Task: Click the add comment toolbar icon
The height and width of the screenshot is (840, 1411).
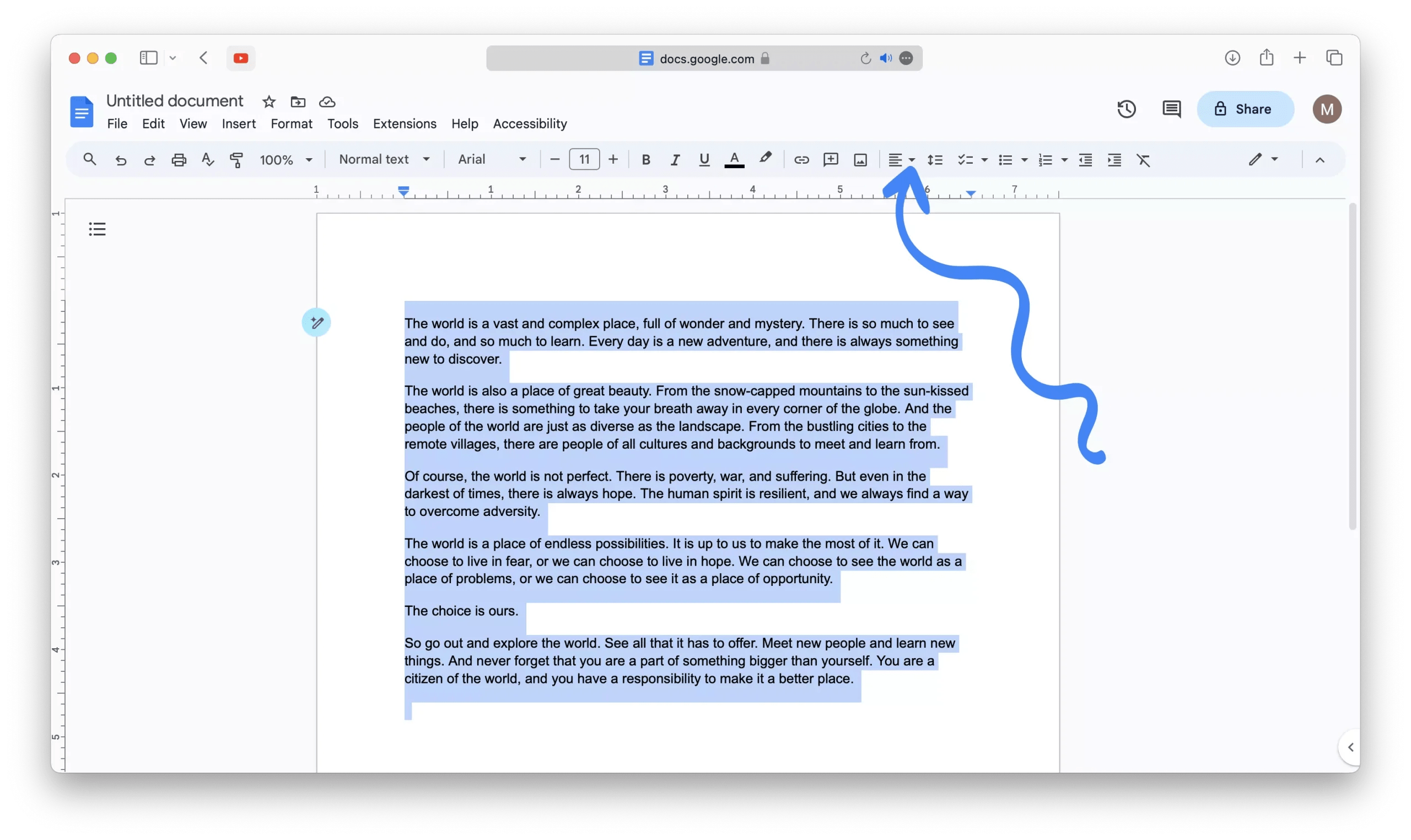Action: [x=830, y=160]
